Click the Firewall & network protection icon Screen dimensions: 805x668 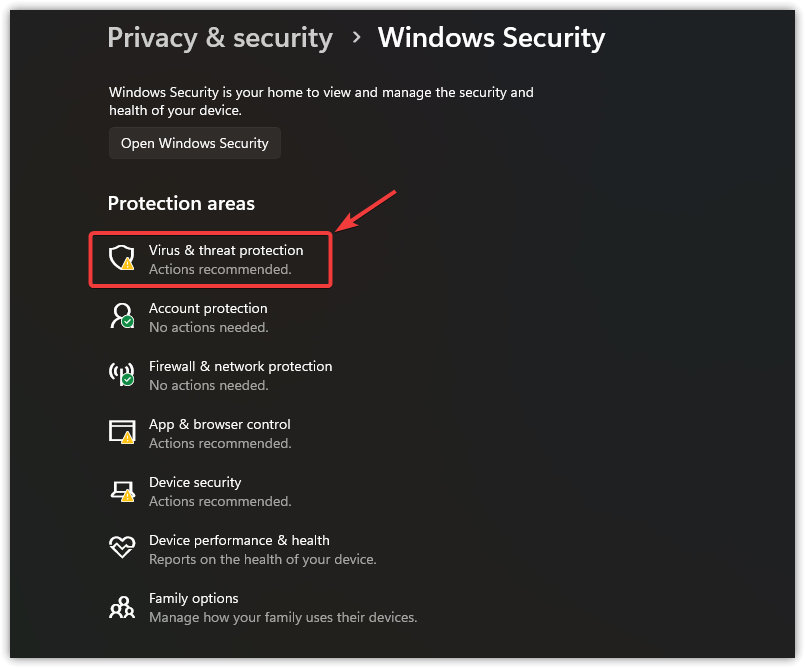[x=122, y=374]
